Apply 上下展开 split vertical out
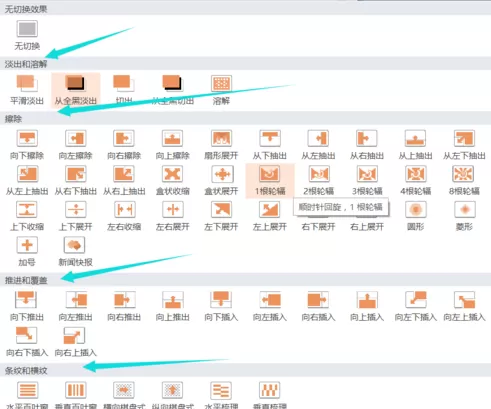Viewport: 491px width, 409px height. [76, 216]
